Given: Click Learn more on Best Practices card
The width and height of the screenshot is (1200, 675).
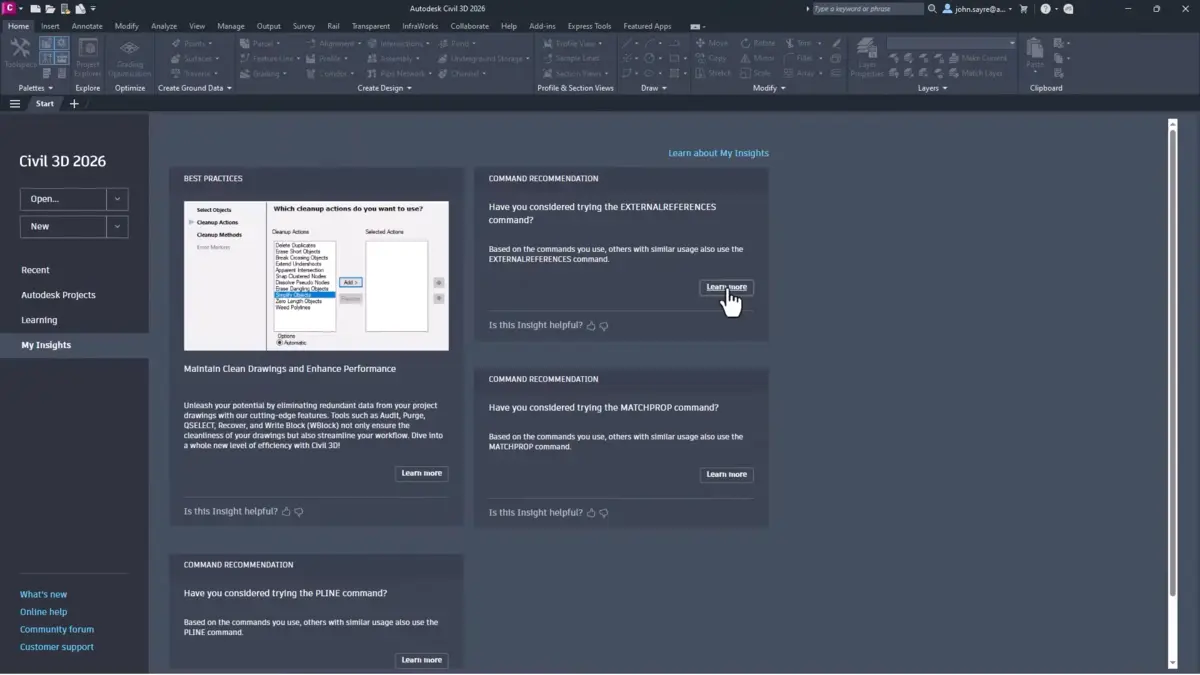Looking at the screenshot, I should [421, 473].
